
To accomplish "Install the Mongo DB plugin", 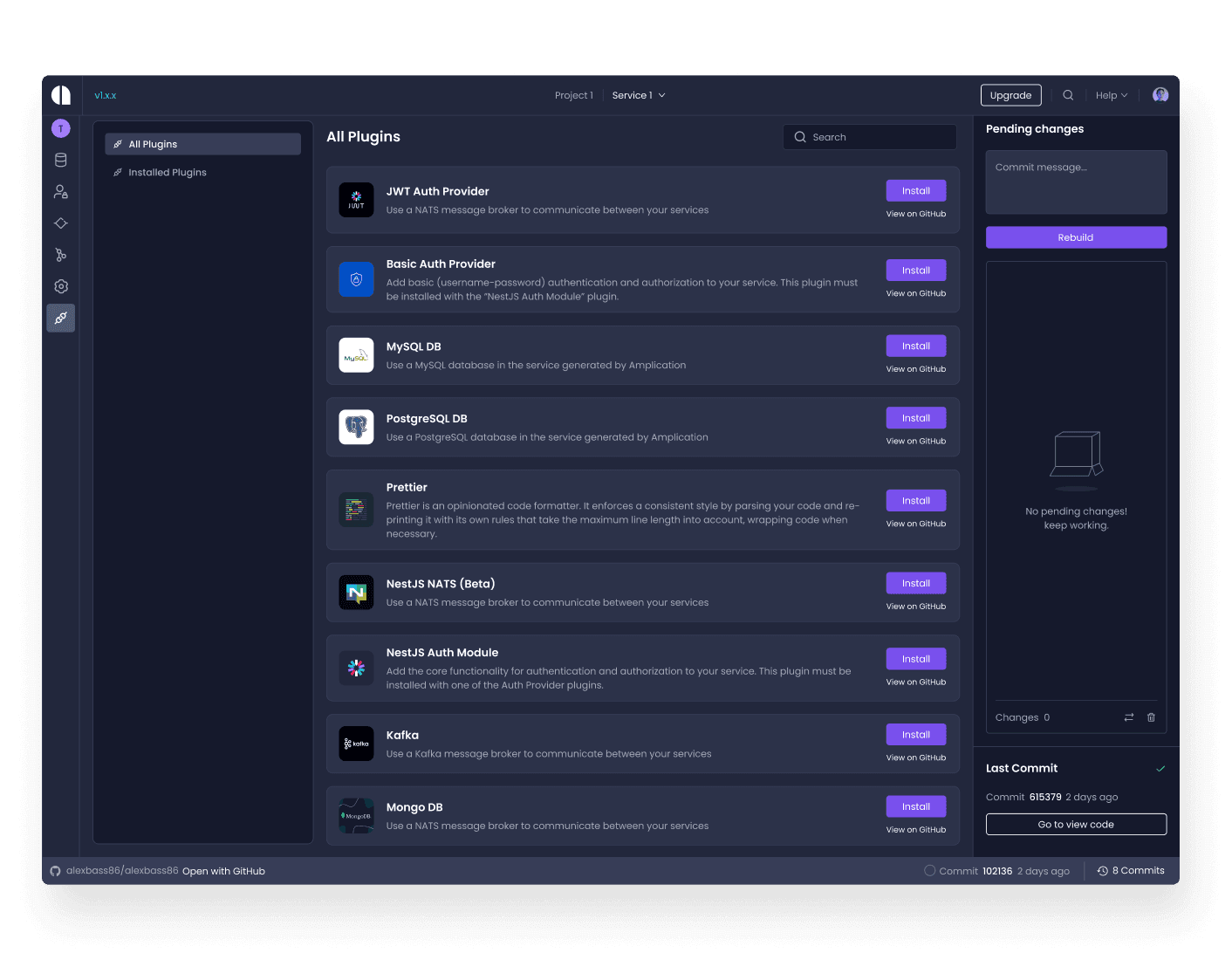I will (916, 806).
